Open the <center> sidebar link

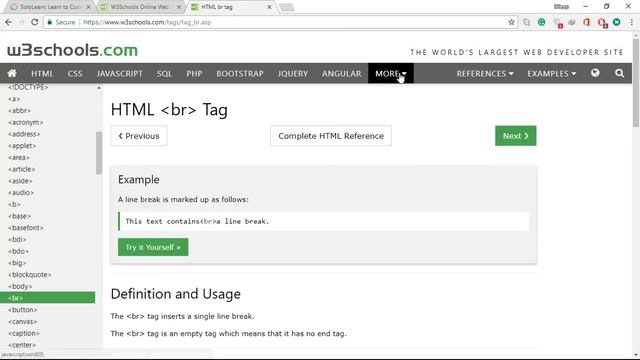click(x=22, y=345)
